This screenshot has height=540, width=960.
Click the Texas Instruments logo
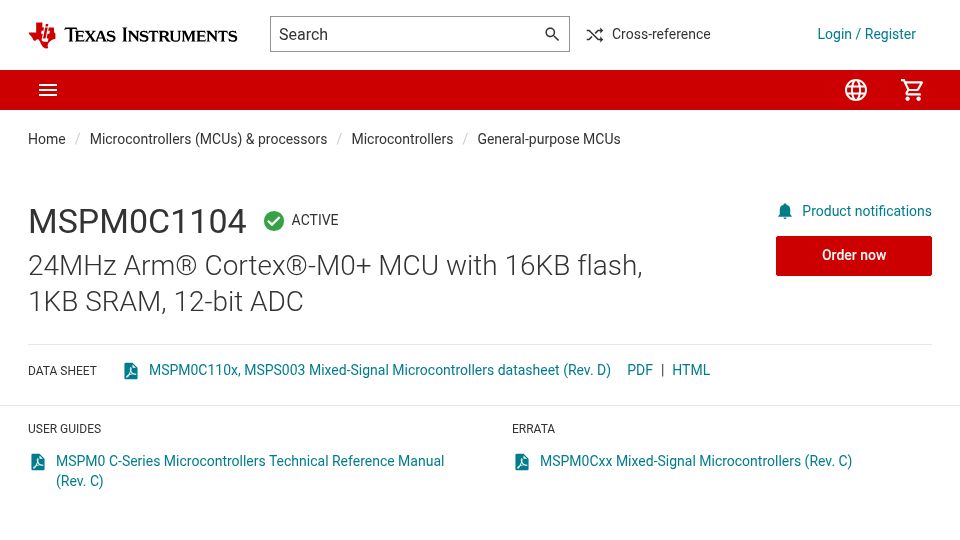click(133, 35)
